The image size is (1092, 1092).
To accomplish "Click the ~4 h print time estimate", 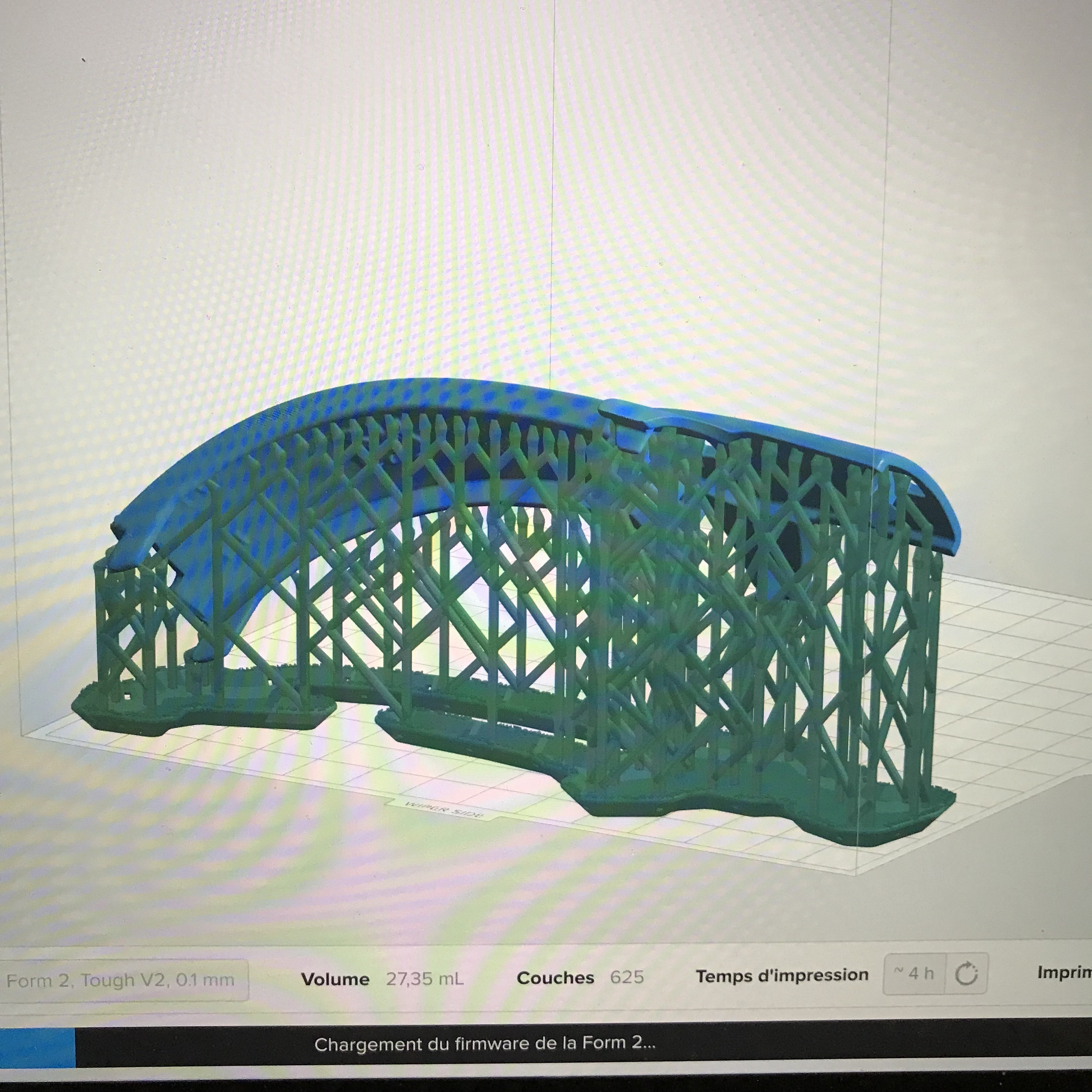I will [914, 973].
